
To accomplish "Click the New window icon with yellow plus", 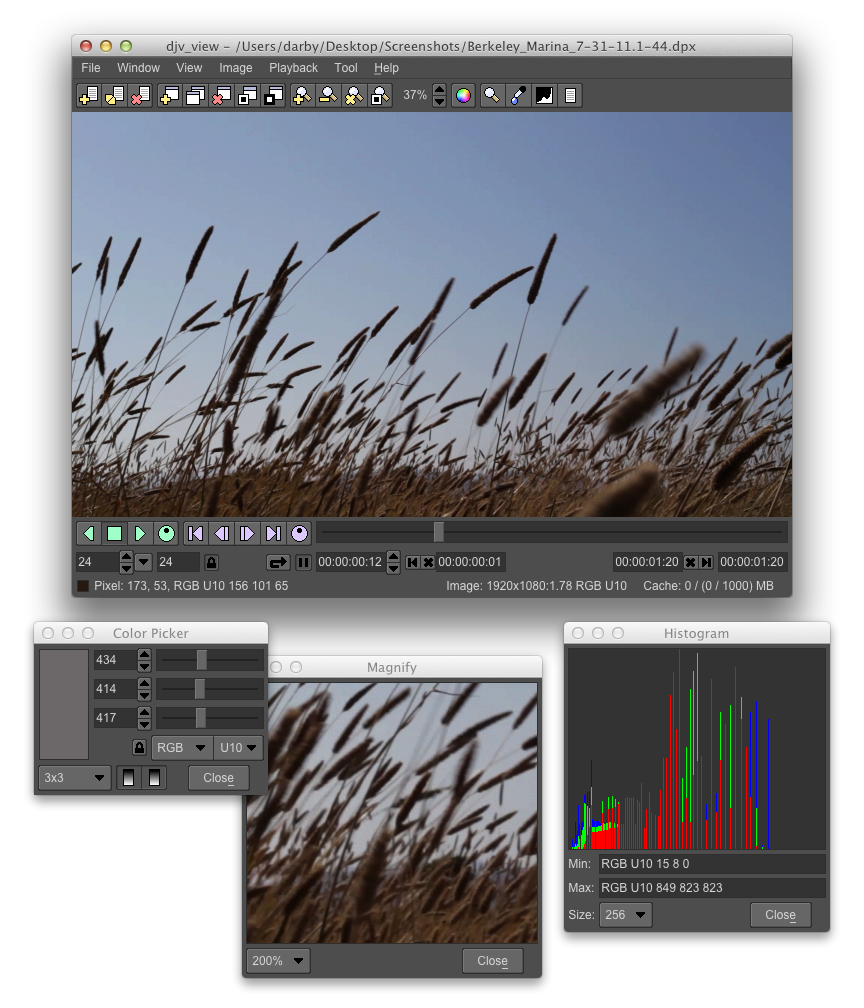I will click(170, 96).
